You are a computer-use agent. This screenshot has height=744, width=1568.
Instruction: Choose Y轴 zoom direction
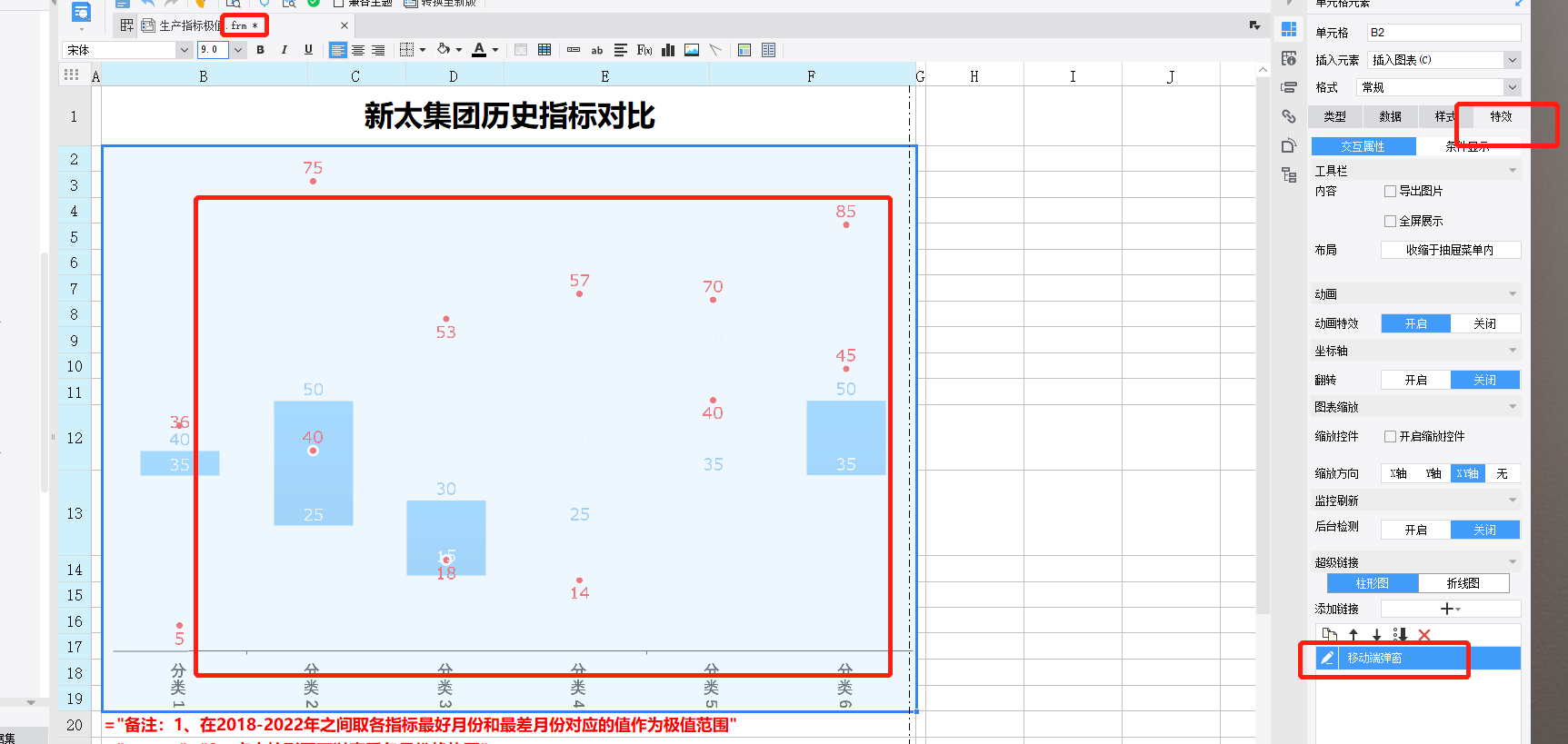(x=1433, y=473)
